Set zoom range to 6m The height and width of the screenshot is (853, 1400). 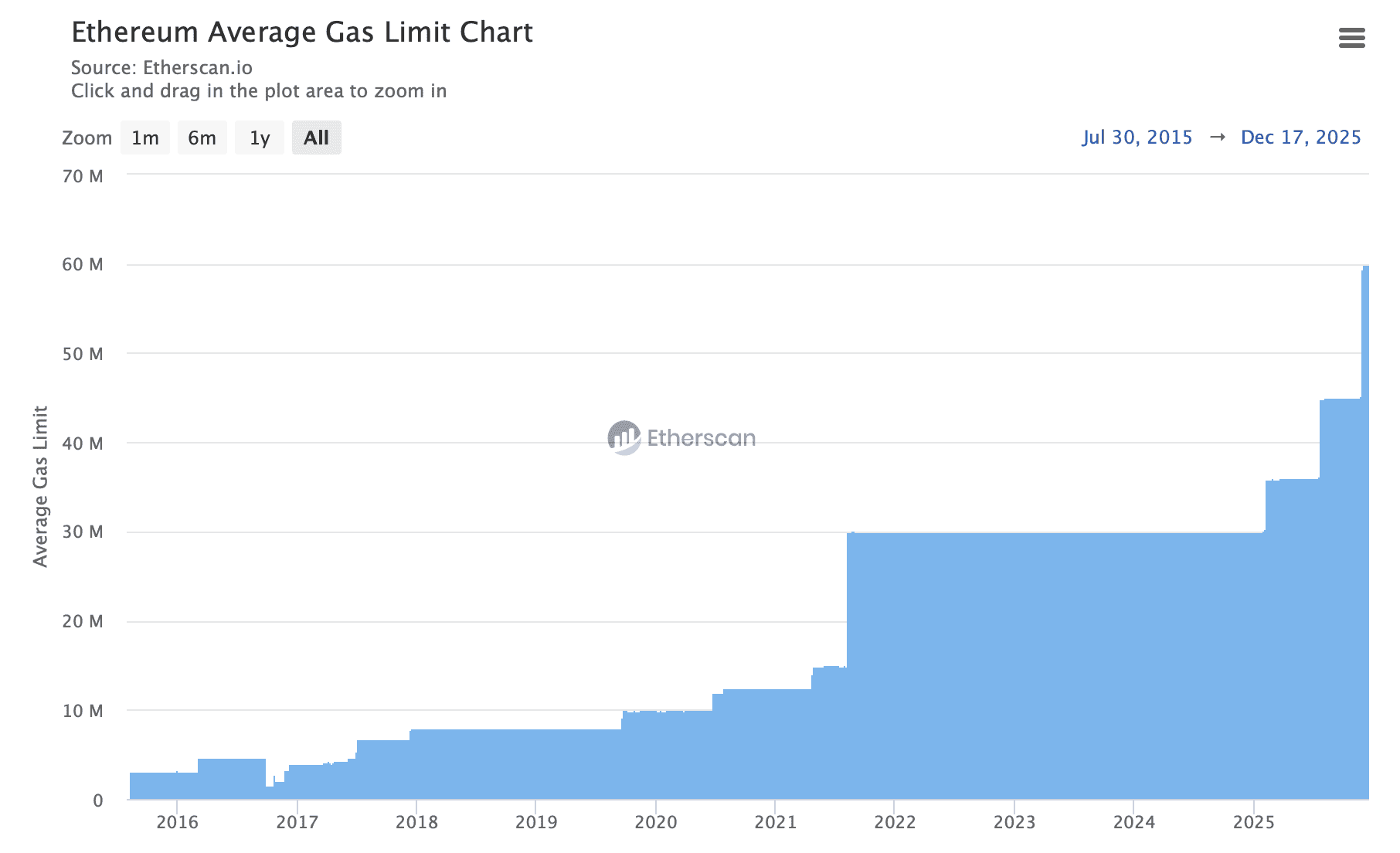(x=202, y=138)
